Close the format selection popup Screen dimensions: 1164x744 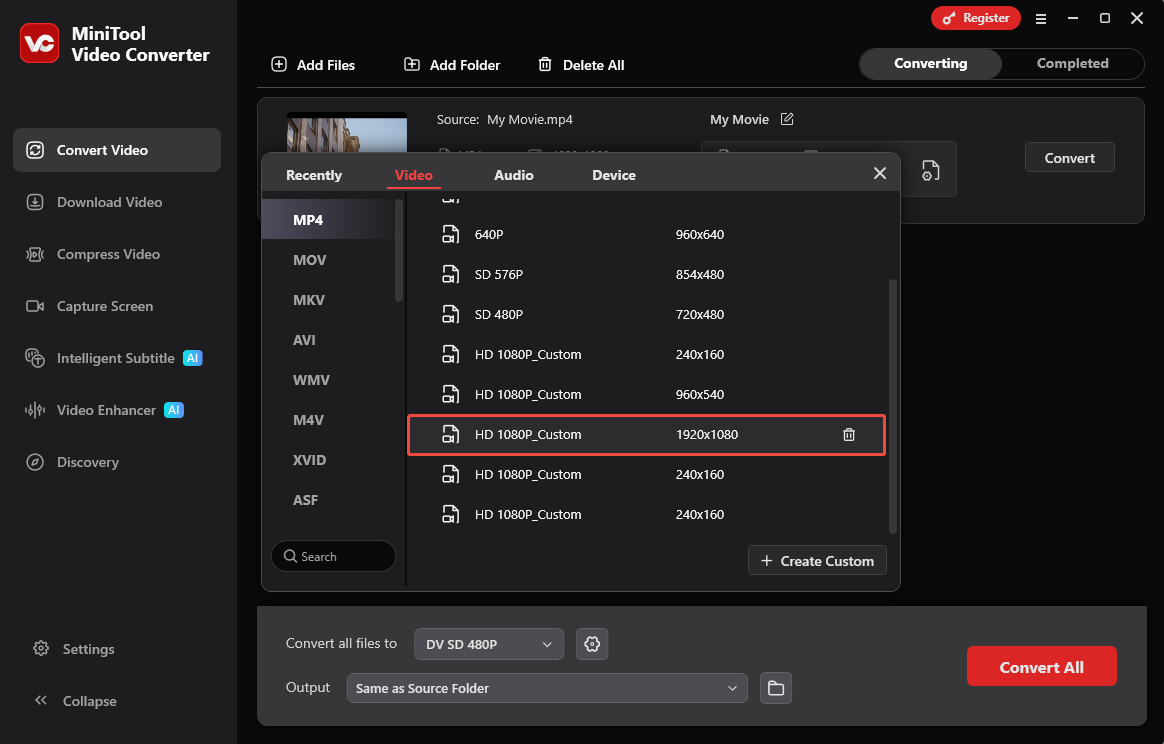pos(880,173)
